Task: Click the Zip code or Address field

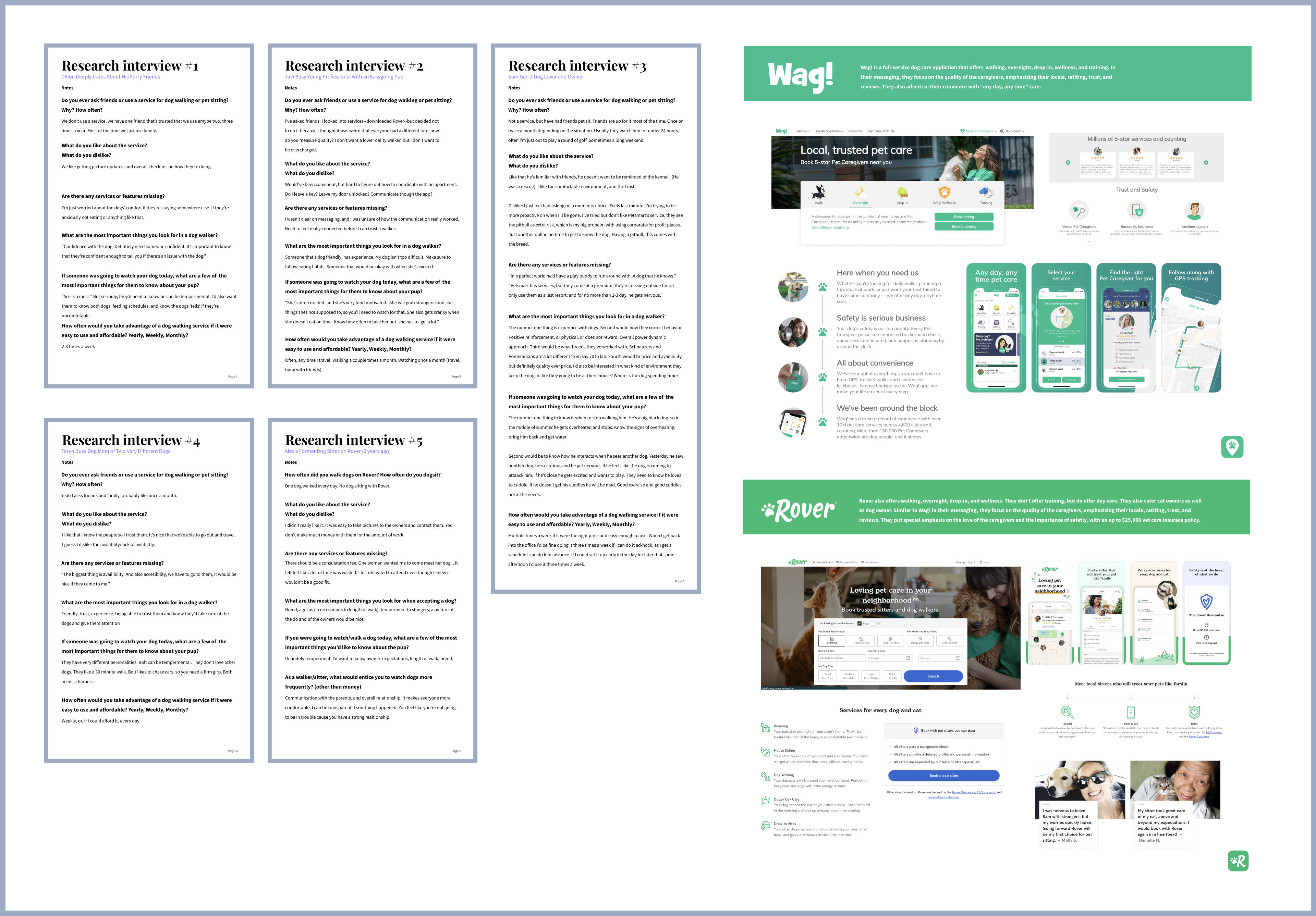Action: (841, 658)
